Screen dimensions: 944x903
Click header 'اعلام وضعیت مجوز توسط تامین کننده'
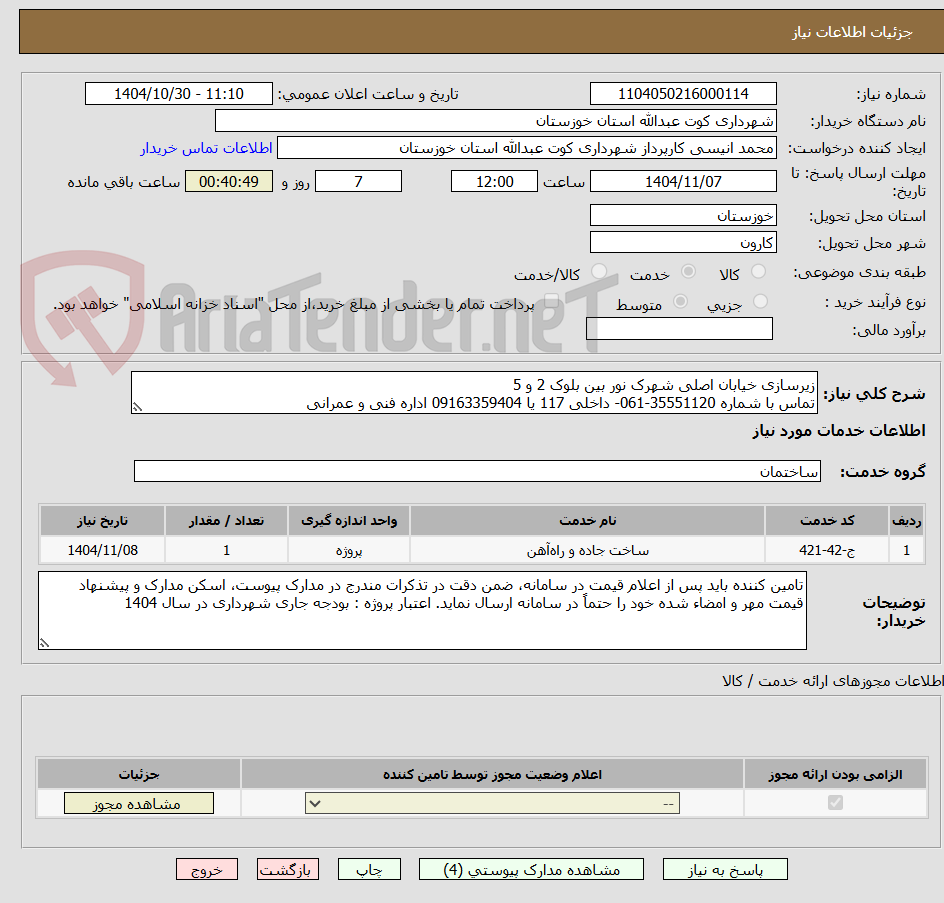tap(492, 774)
